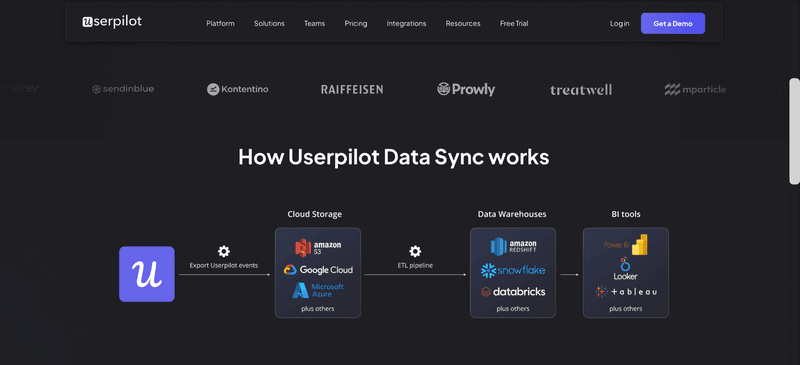
Task: Click the 'Data Warehouses' label
Action: (x=512, y=214)
